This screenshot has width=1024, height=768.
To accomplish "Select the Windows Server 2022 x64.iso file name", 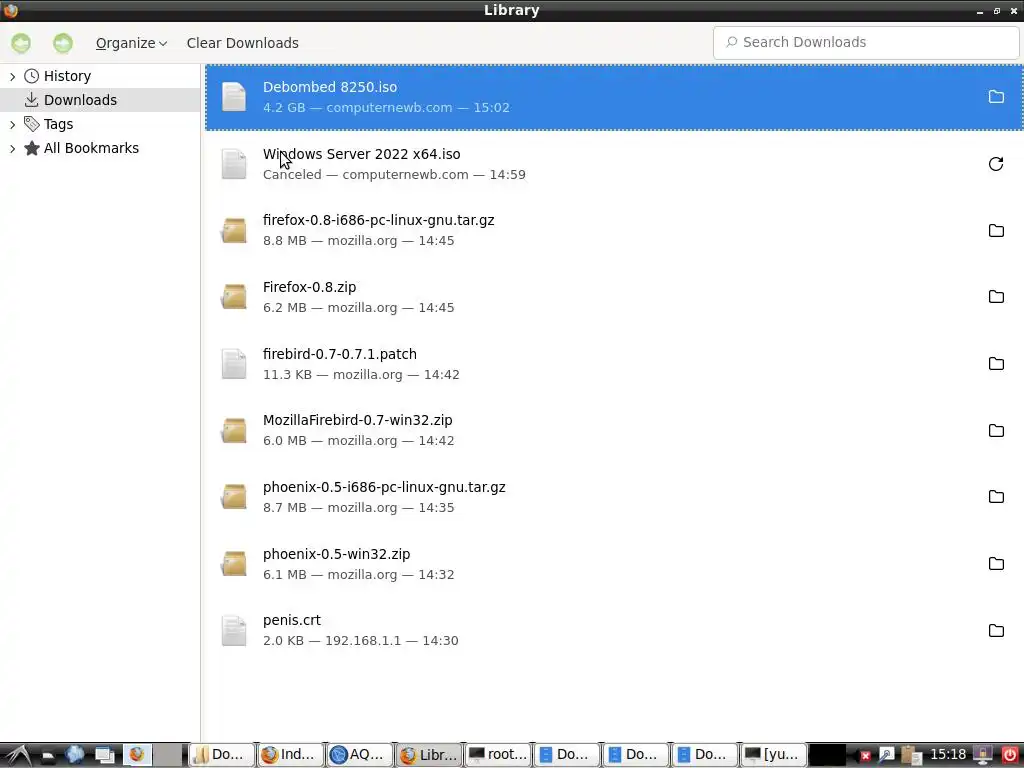I will click(x=362, y=154).
